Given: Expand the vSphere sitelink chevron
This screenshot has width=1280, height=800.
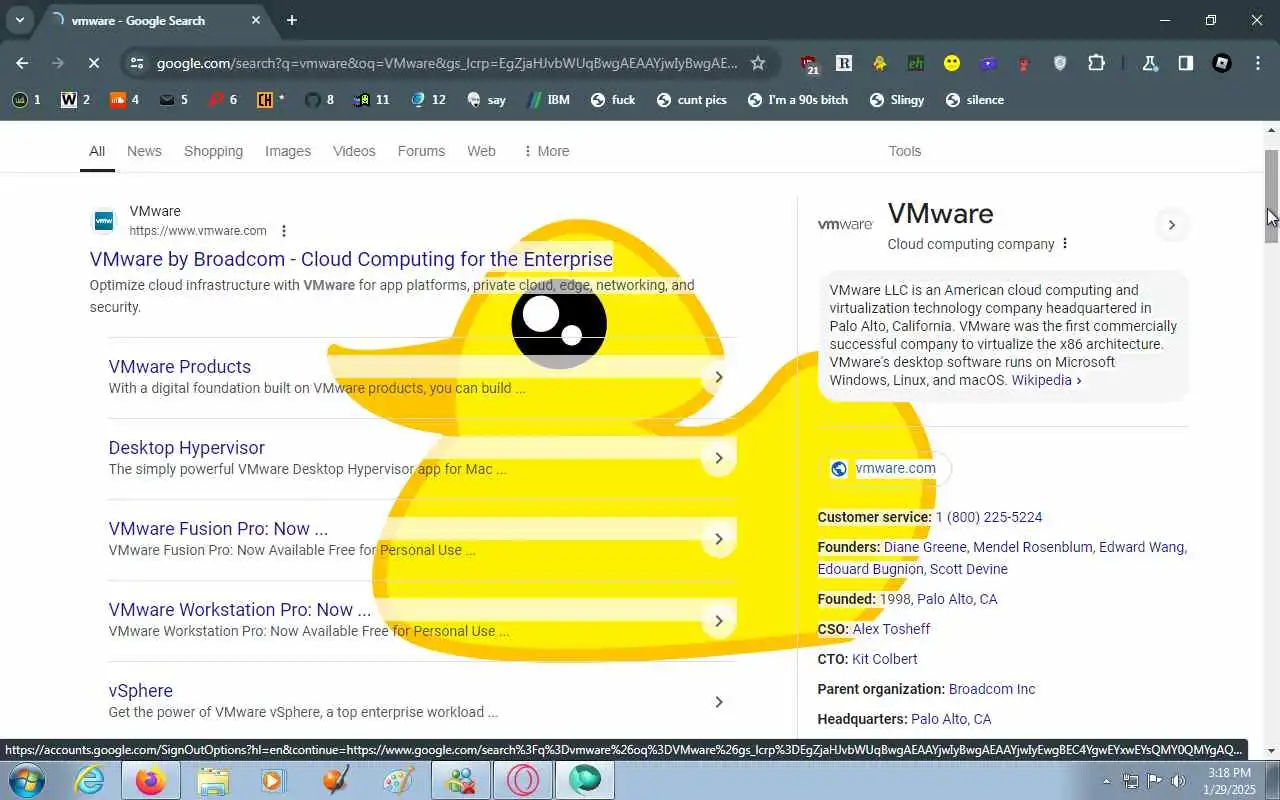Looking at the screenshot, I should (x=718, y=702).
